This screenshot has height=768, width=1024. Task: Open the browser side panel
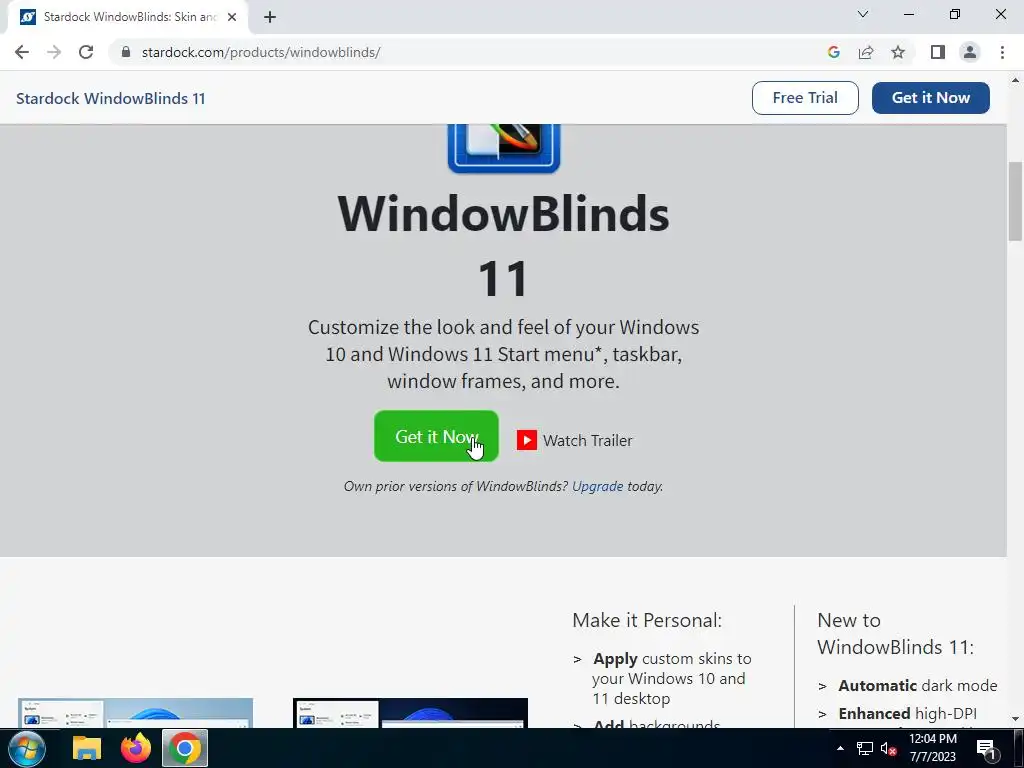click(x=938, y=52)
